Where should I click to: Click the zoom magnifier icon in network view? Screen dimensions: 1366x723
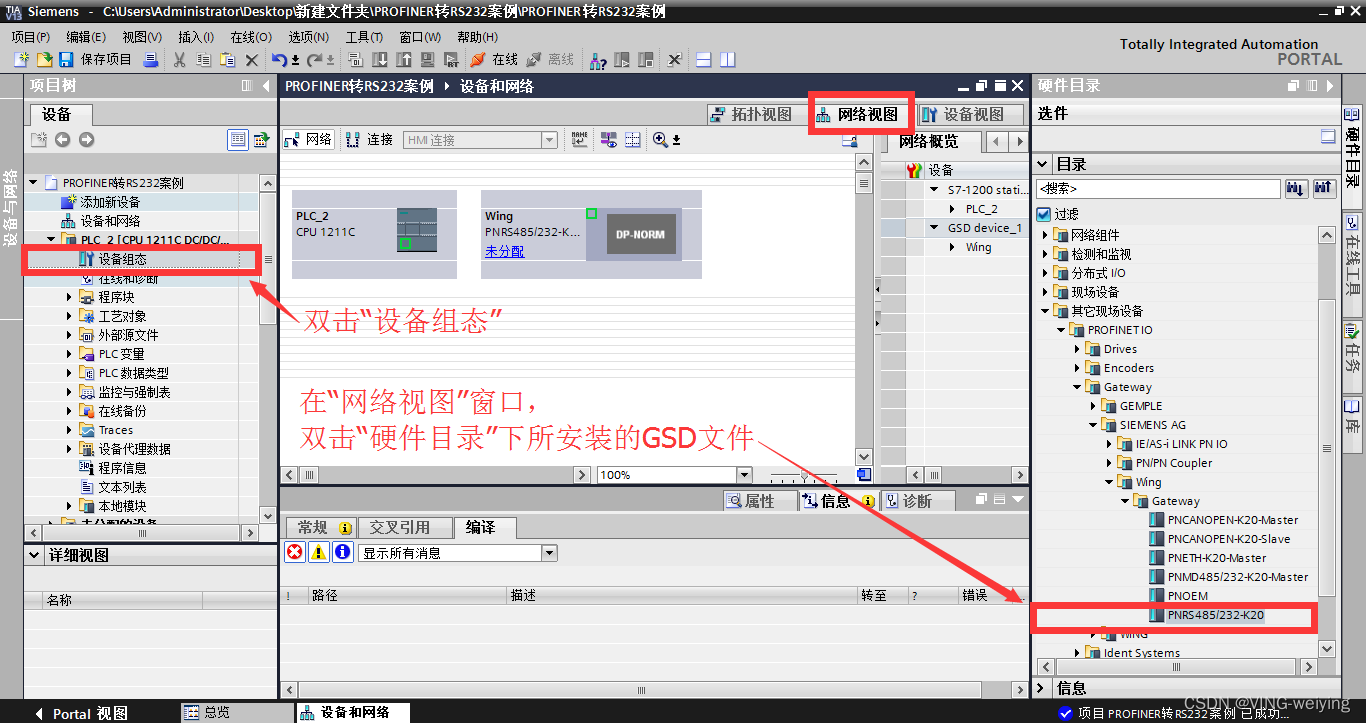[x=660, y=140]
